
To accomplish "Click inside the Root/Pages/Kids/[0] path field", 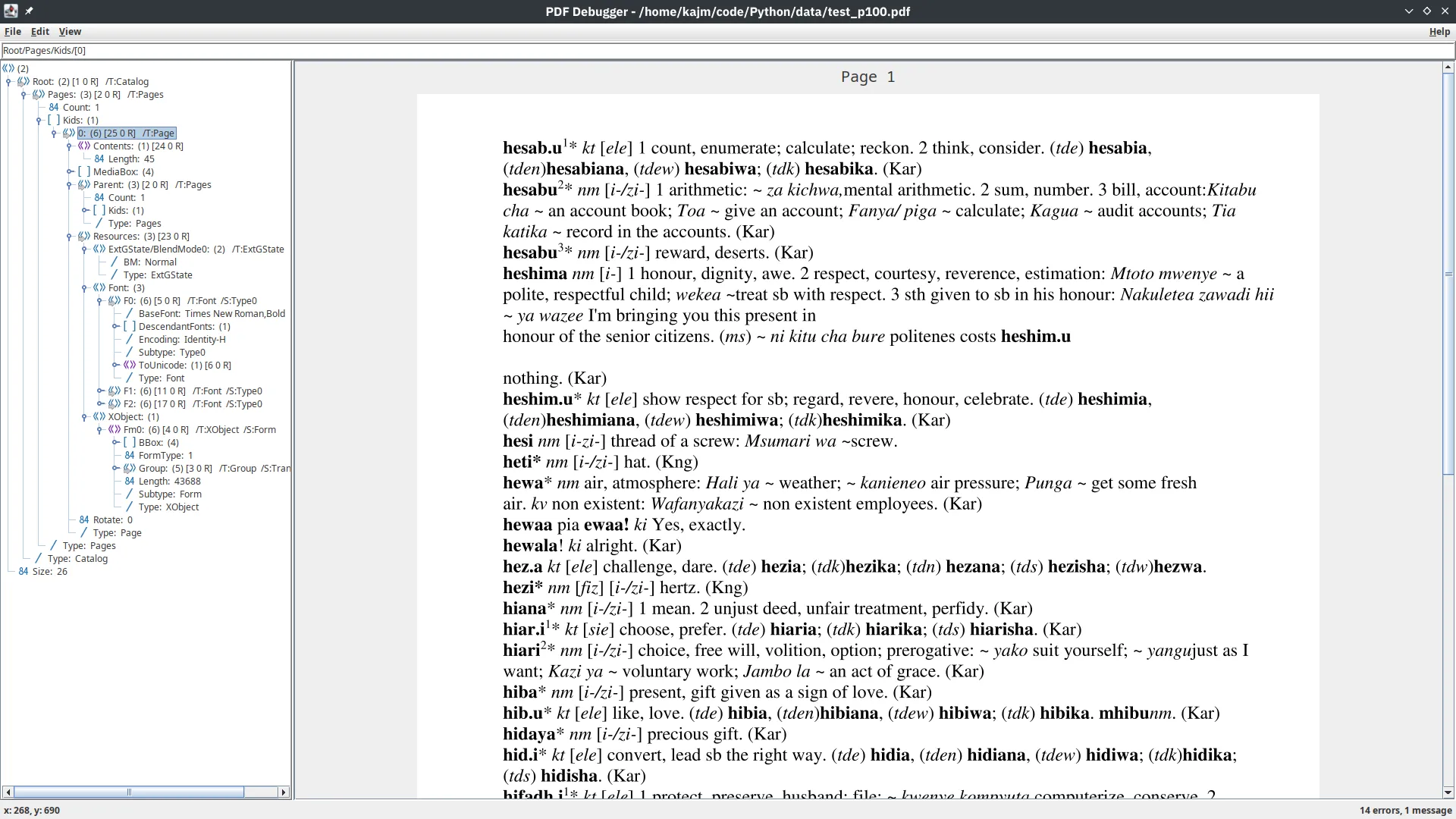I will pos(303,50).
